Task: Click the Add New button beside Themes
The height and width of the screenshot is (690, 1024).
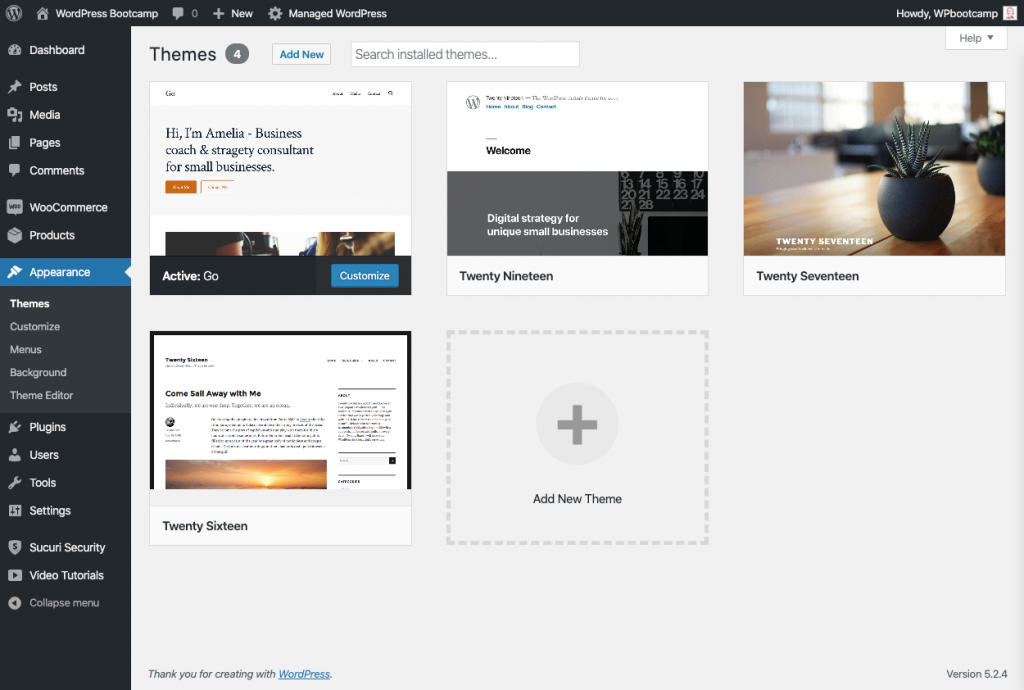Action: 301,54
